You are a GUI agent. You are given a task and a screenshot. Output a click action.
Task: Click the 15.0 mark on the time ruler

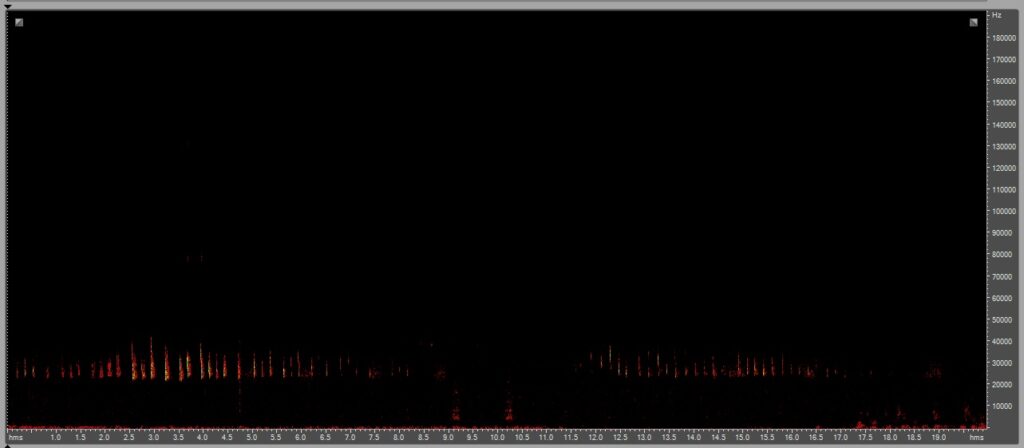click(743, 437)
